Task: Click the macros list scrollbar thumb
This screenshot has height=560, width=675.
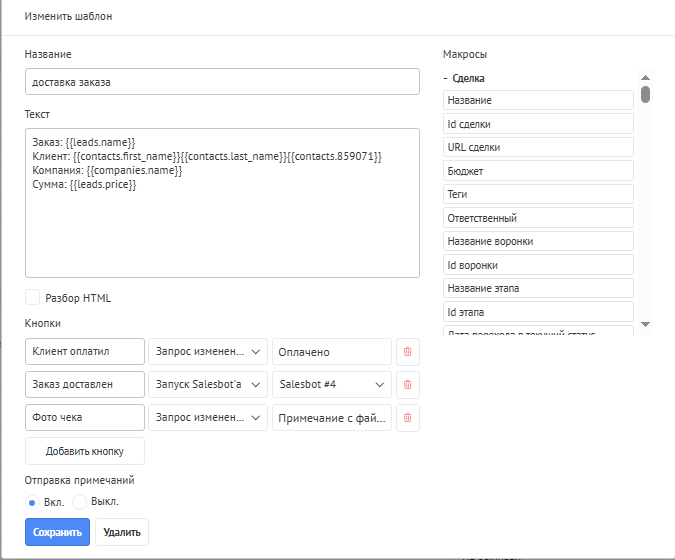Action: [645, 94]
